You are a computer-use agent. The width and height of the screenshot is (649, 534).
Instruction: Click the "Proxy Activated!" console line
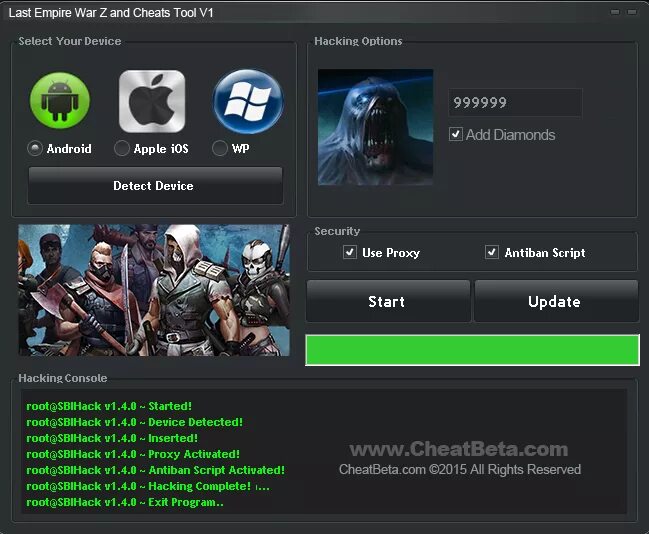133,454
